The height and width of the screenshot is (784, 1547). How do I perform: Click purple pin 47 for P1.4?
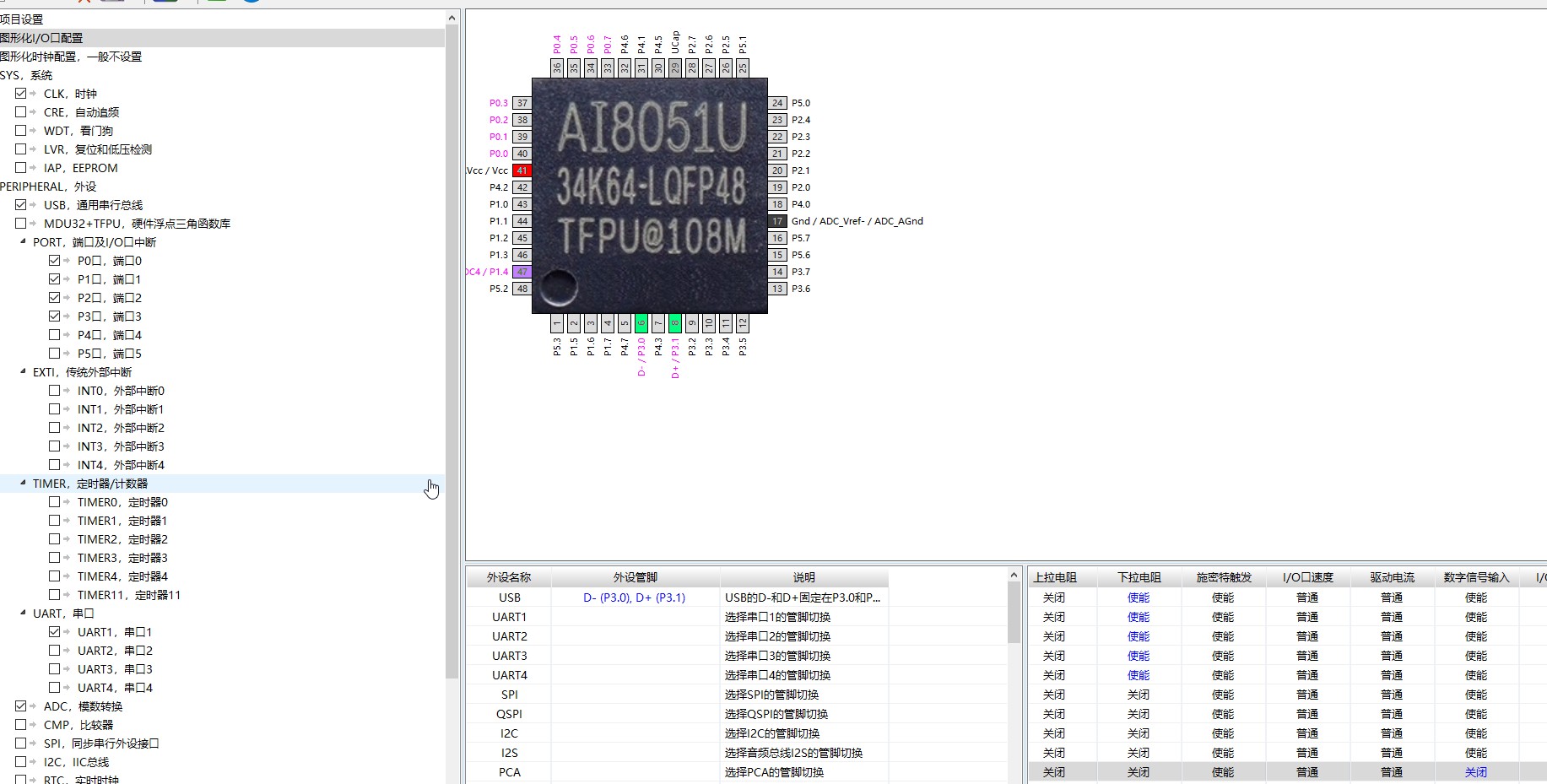[522, 272]
